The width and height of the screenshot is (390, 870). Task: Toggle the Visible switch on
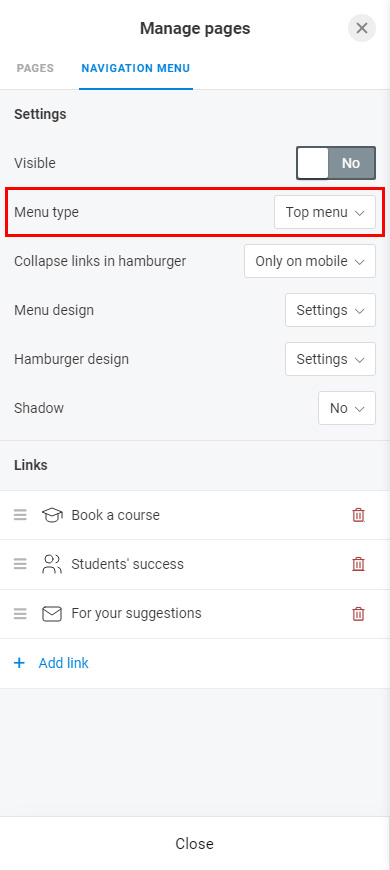pos(336,163)
